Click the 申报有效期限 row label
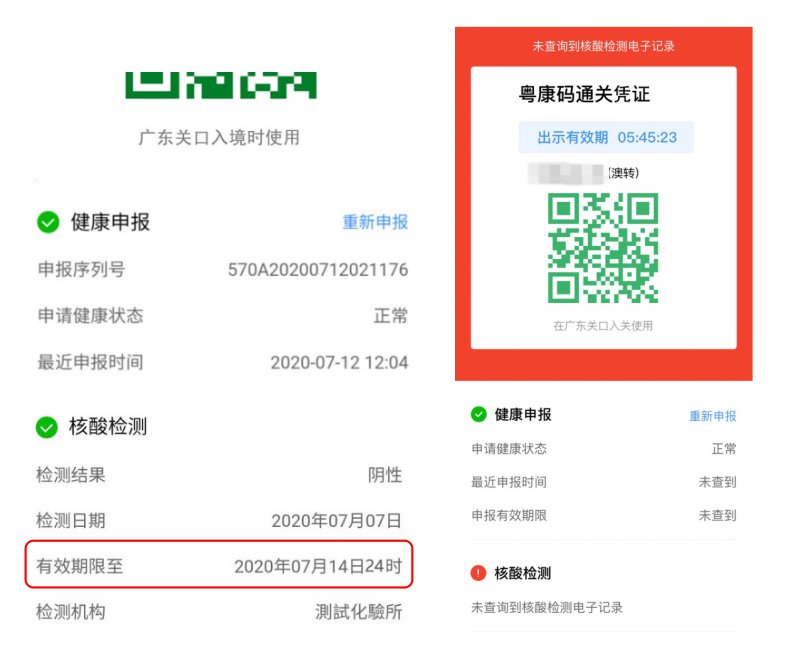This screenshot has height=645, width=795. pyautogui.click(x=509, y=516)
